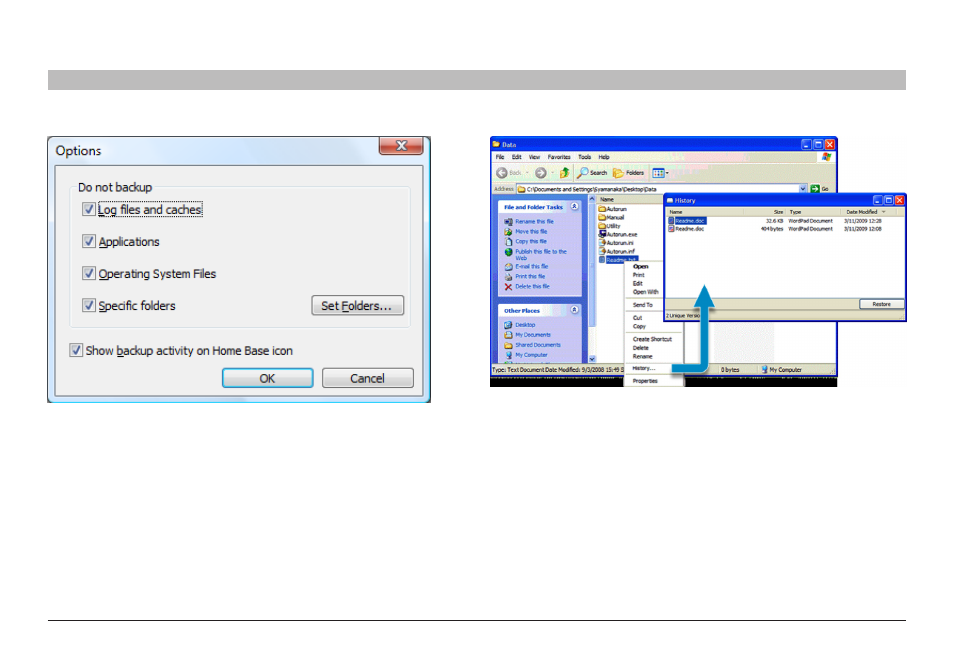Screen dimensions: 954x668
Task: Select the Autorun.inf file
Action: point(617,251)
